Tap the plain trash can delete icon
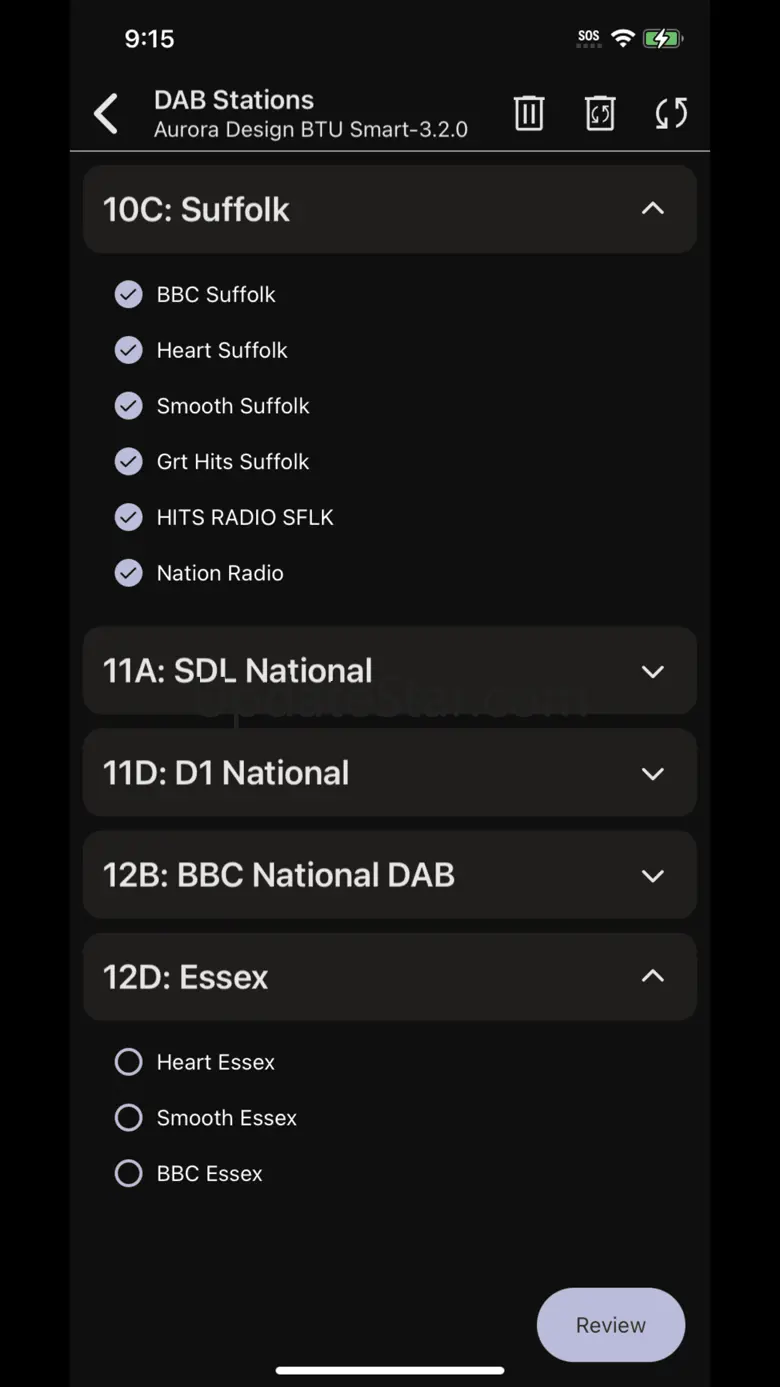This screenshot has width=780, height=1387. click(529, 113)
